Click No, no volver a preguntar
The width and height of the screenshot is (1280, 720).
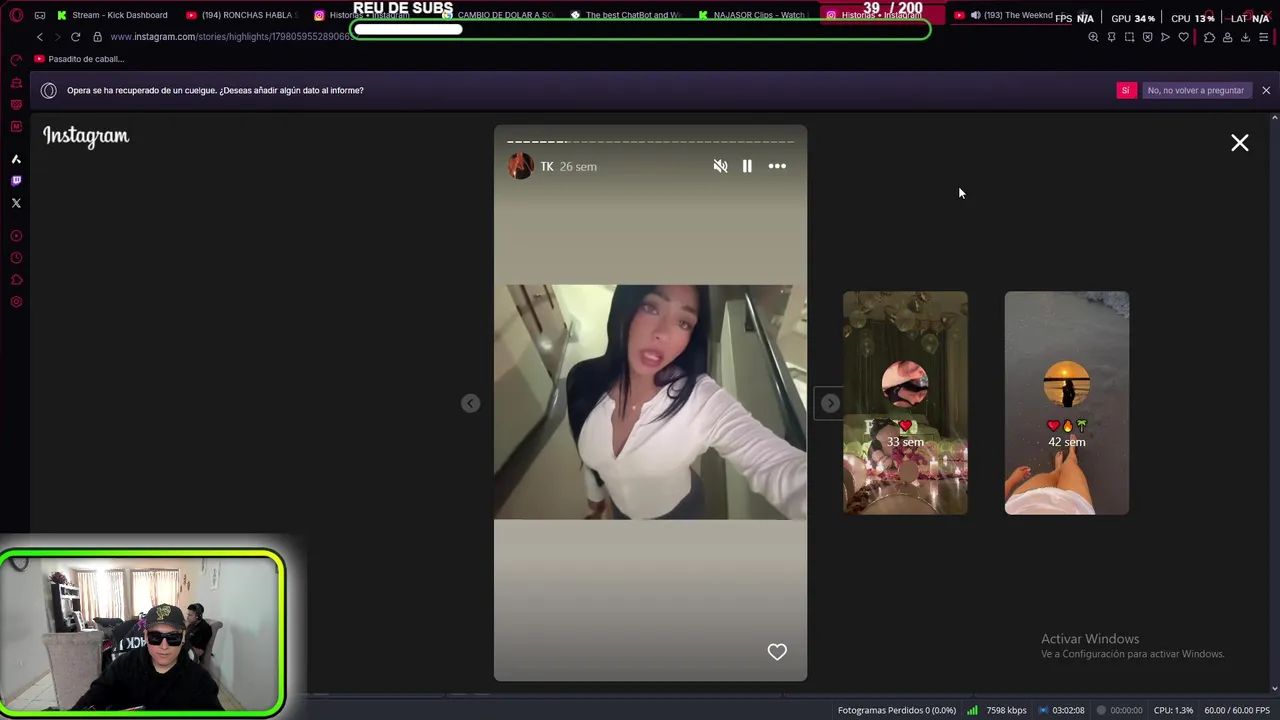coord(1195,90)
